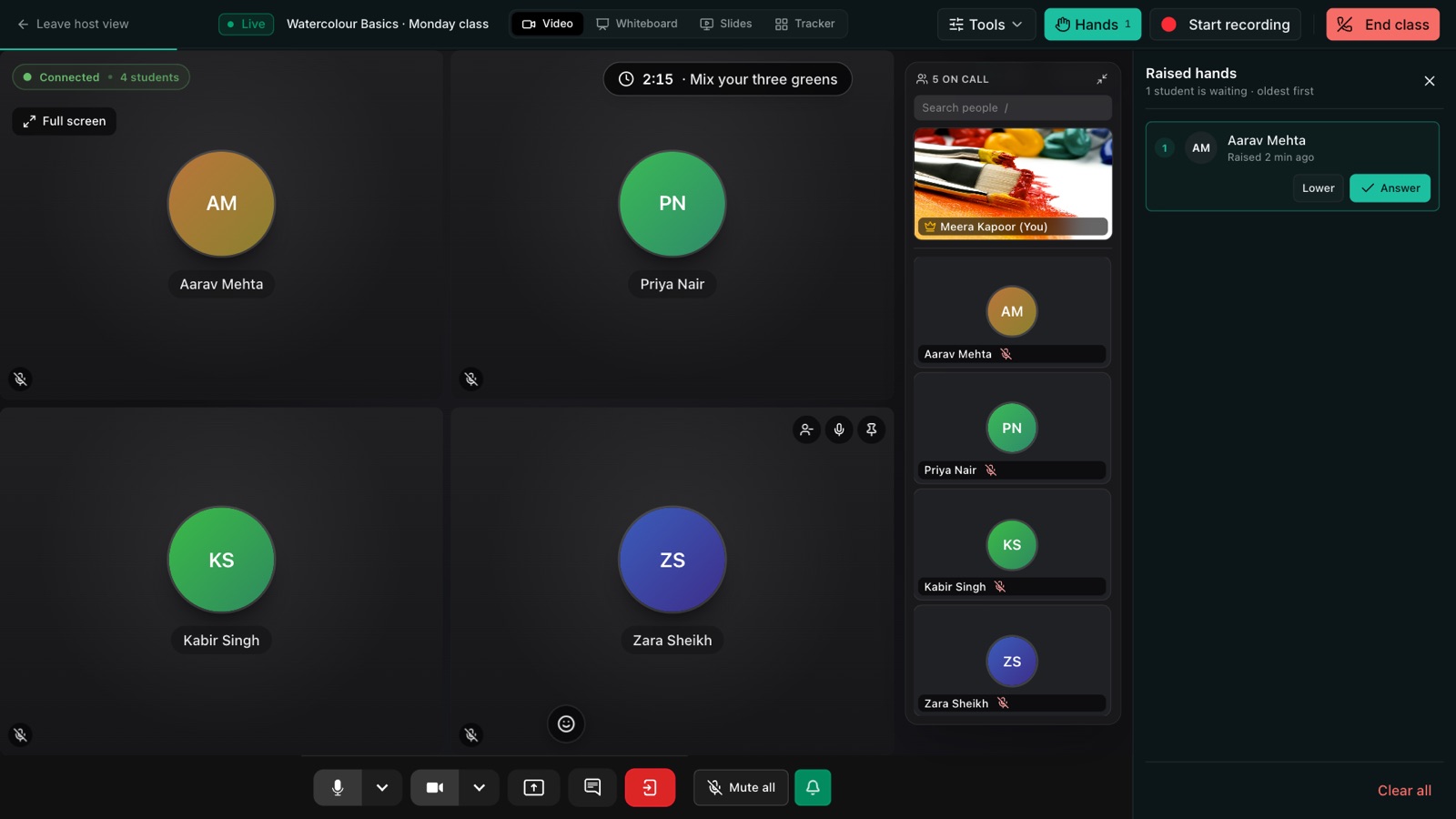Click Kabir Singh's muted icon in call list
The width and height of the screenshot is (1456, 819).
tap(1000, 587)
